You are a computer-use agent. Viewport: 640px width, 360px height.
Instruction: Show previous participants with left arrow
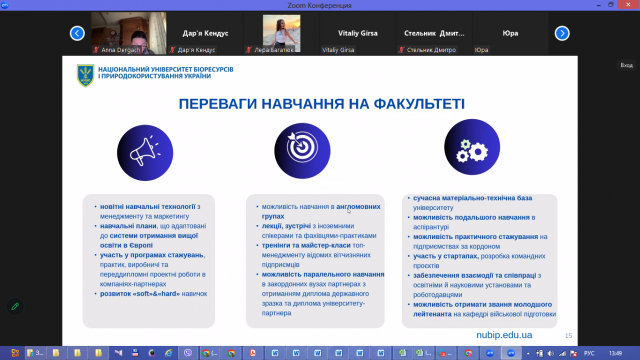(77, 33)
